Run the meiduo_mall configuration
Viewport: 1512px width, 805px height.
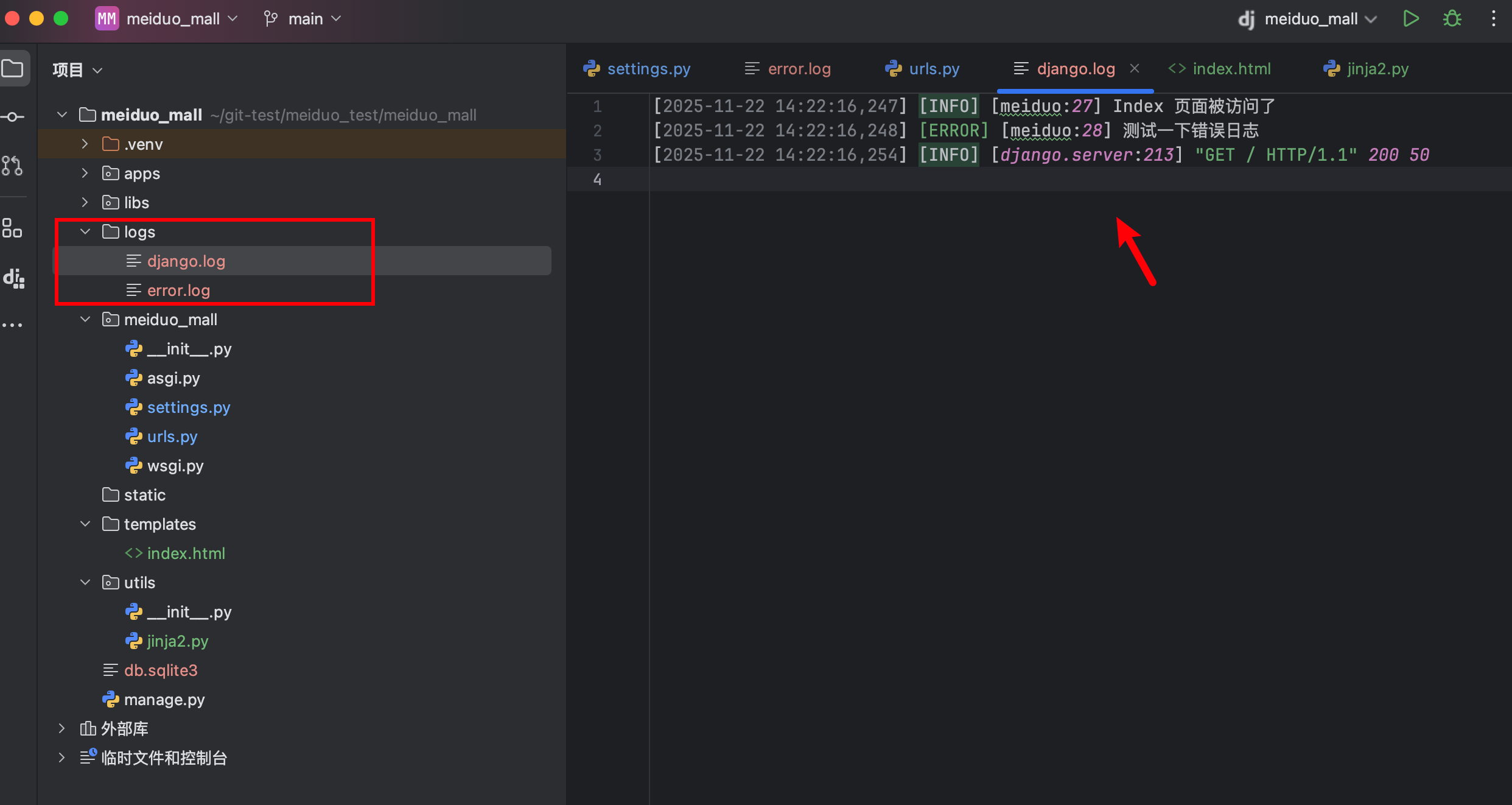[x=1410, y=19]
